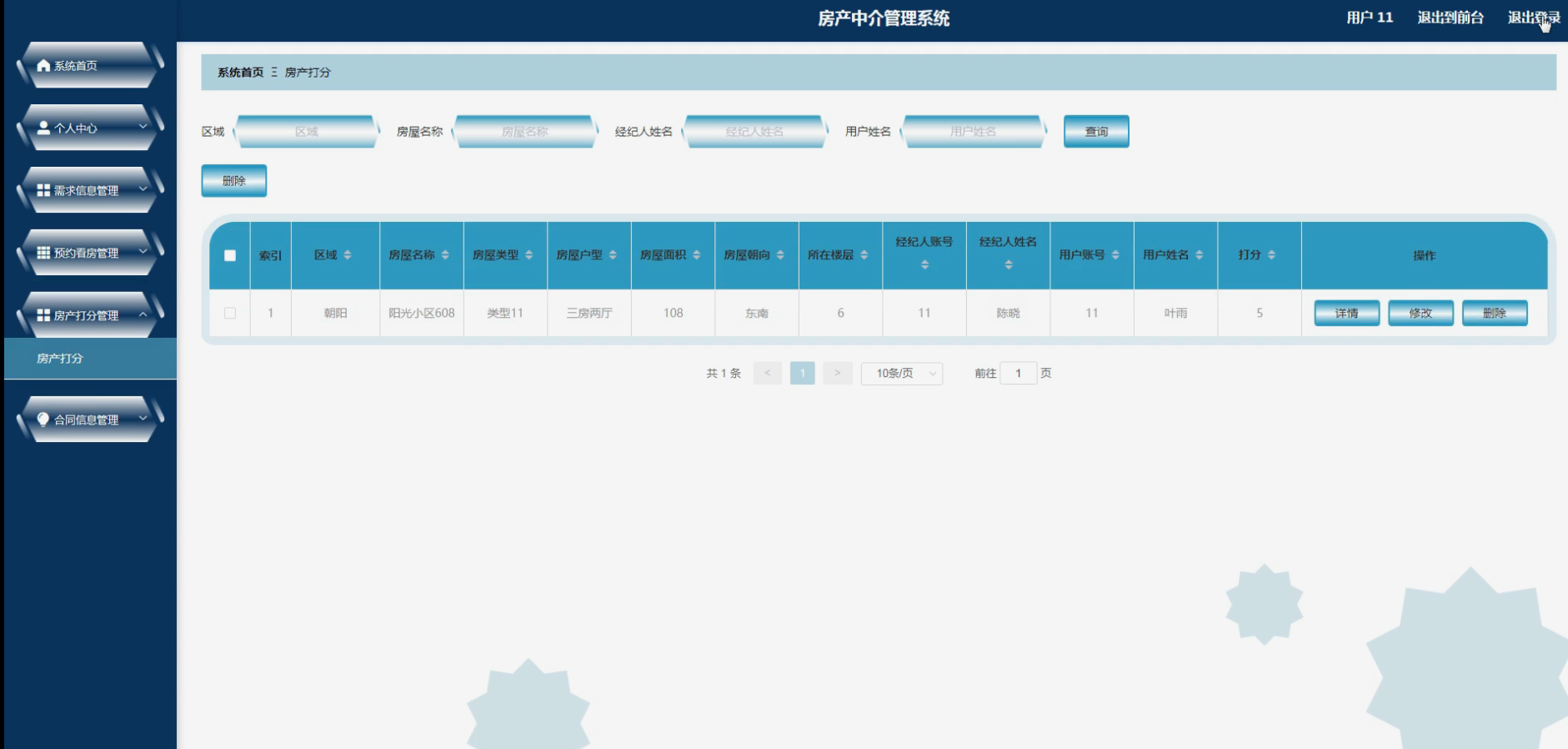Viewport: 1568px width, 749px height.
Task: Sort the table by the 区域 column arrows
Action: 348,255
